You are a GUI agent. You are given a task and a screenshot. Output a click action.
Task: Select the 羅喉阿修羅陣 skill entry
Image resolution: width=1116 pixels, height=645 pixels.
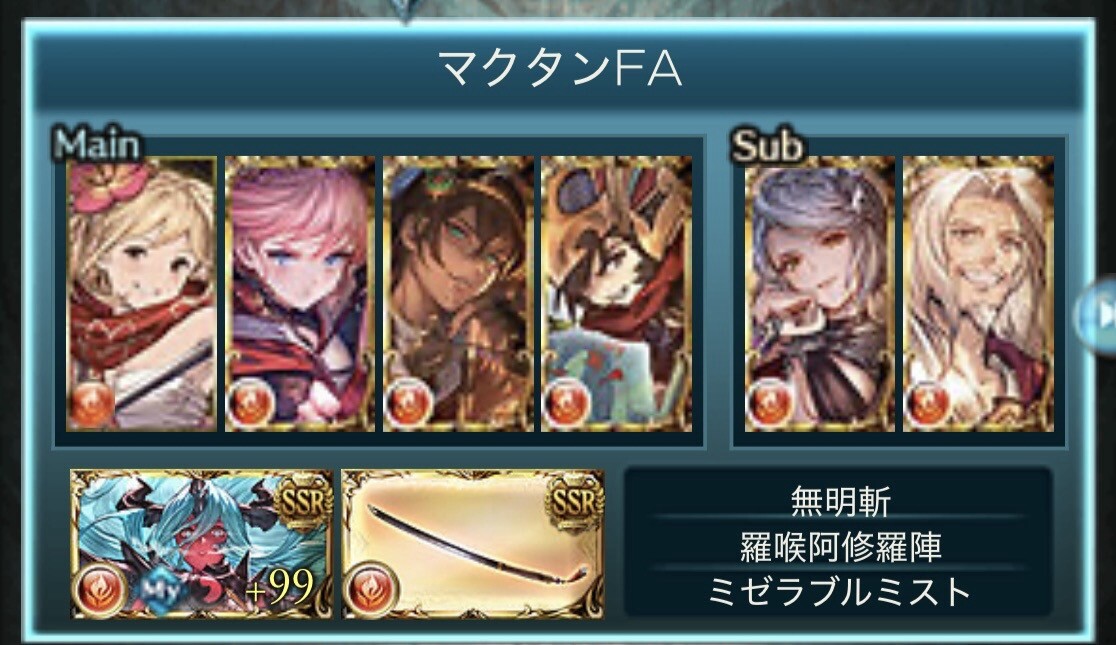840,546
